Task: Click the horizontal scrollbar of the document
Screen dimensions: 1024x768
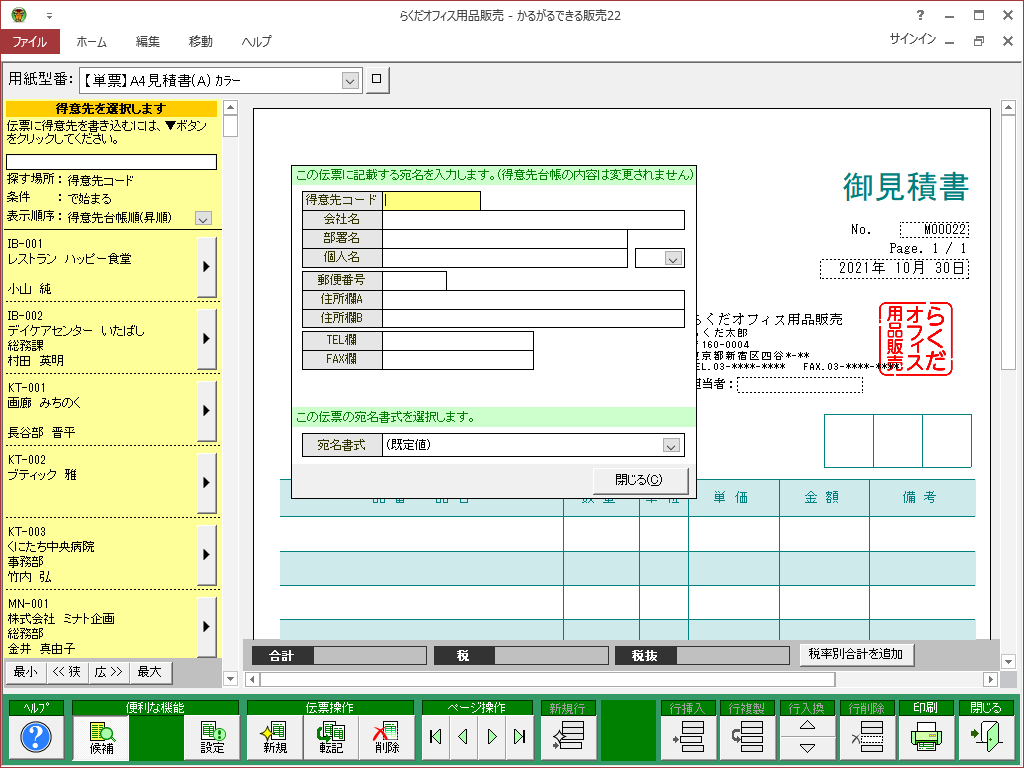Action: 547,679
